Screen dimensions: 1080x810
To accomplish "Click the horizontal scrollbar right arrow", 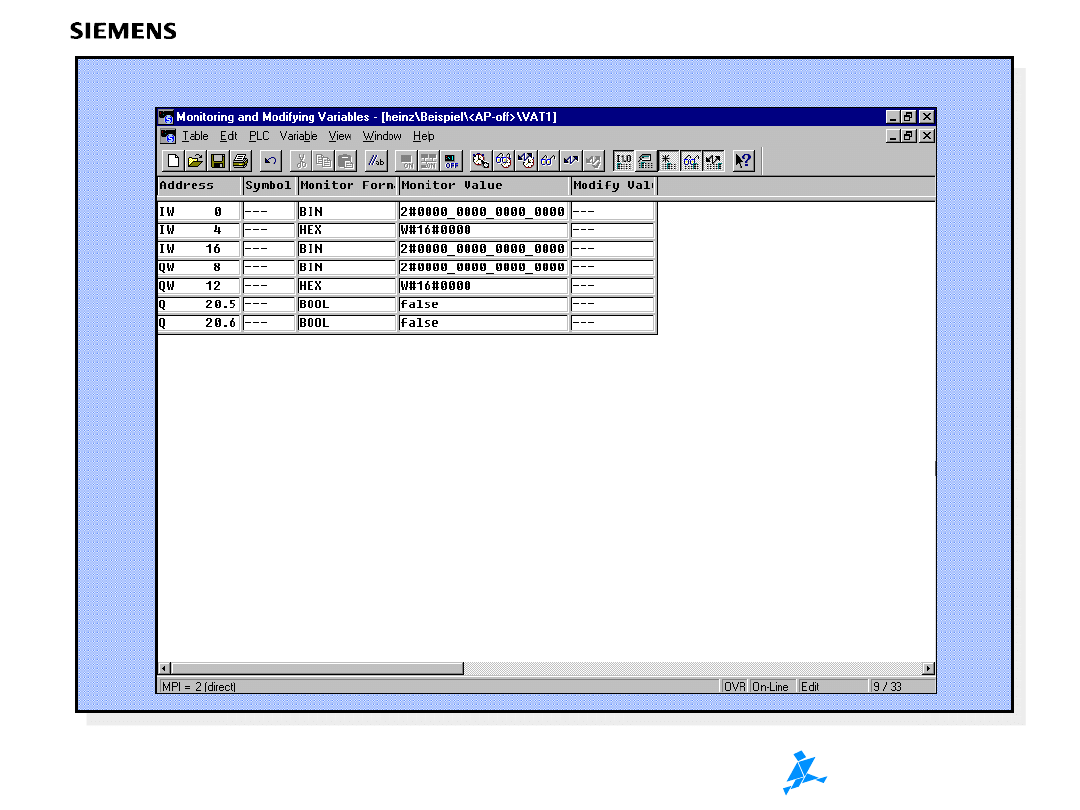I will click(x=928, y=668).
